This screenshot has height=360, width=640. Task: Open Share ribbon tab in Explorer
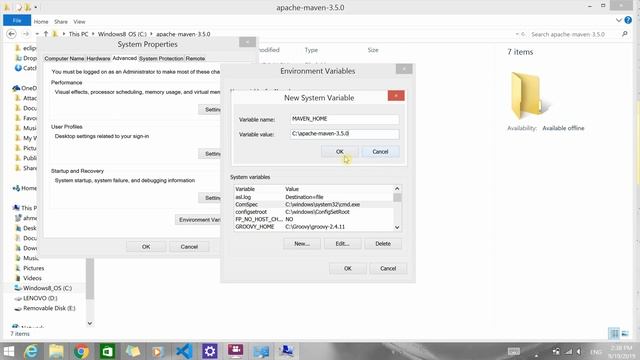pos(61,22)
